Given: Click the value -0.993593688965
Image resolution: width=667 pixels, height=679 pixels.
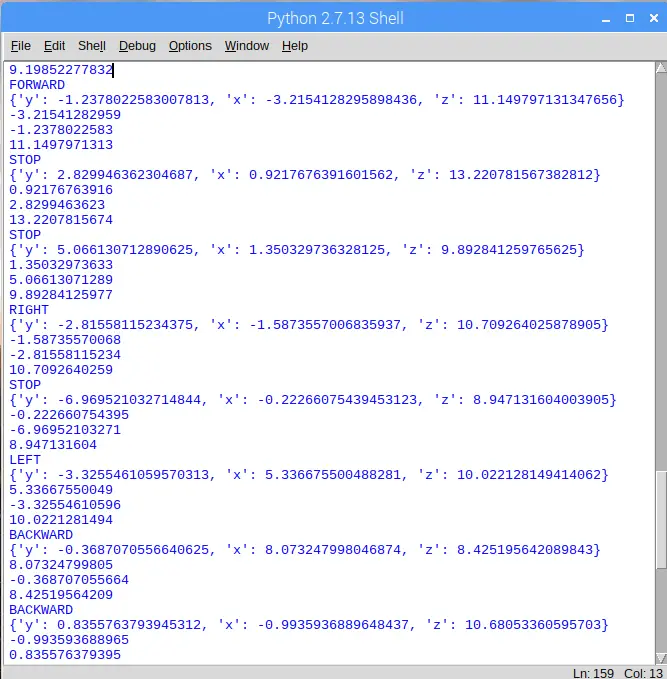Looking at the screenshot, I should coord(69,640).
